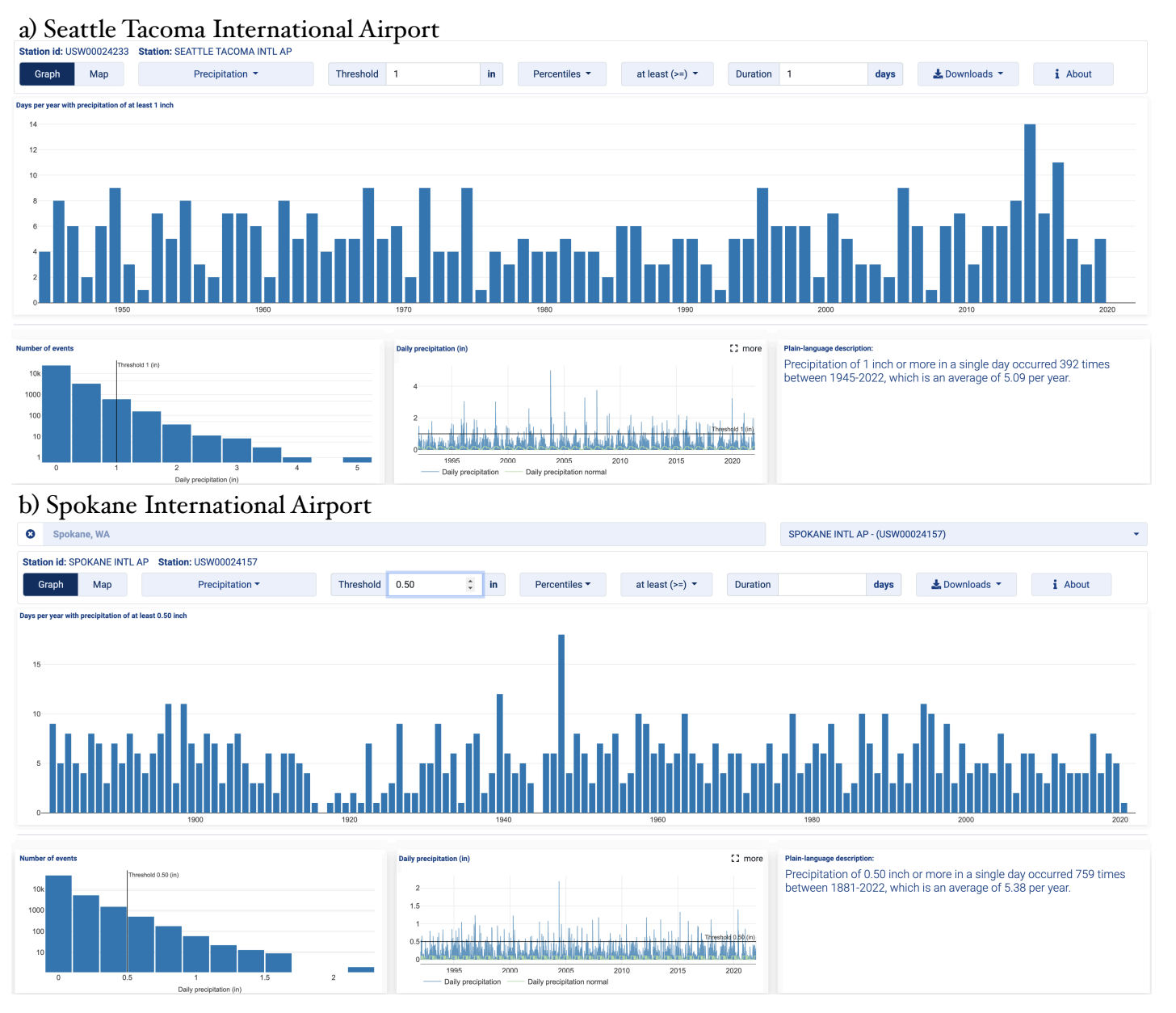The image size is (1176, 1013).
Task: Click About info button in Seattle panel
Action: click(x=1073, y=74)
